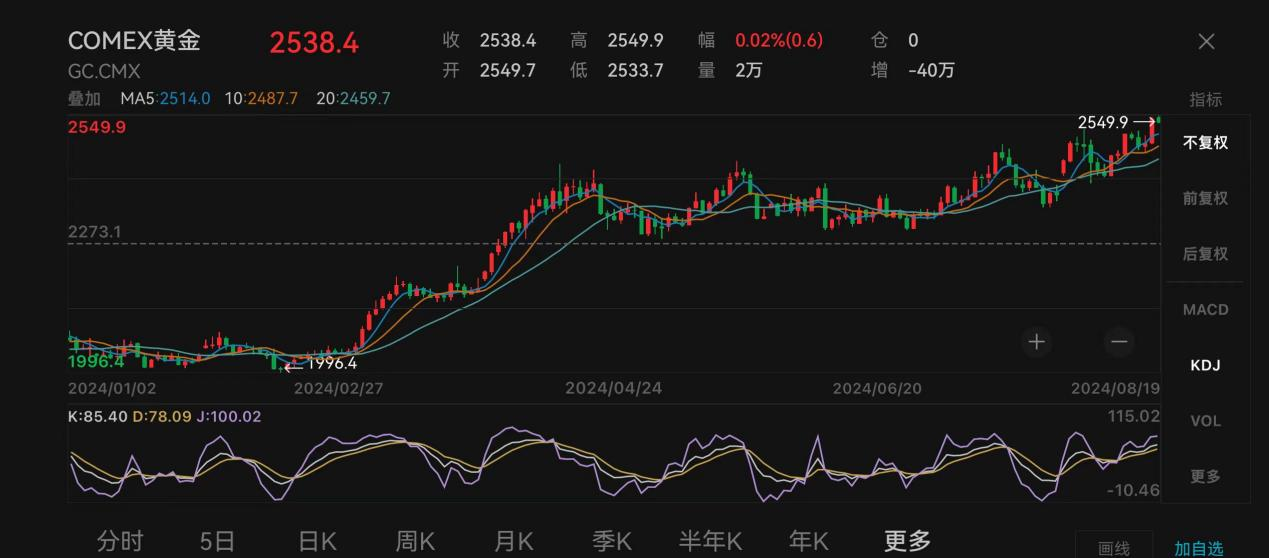Screen dimensions: 1269x558
Task: Switch indicator to MACD
Action: tap(1205, 310)
